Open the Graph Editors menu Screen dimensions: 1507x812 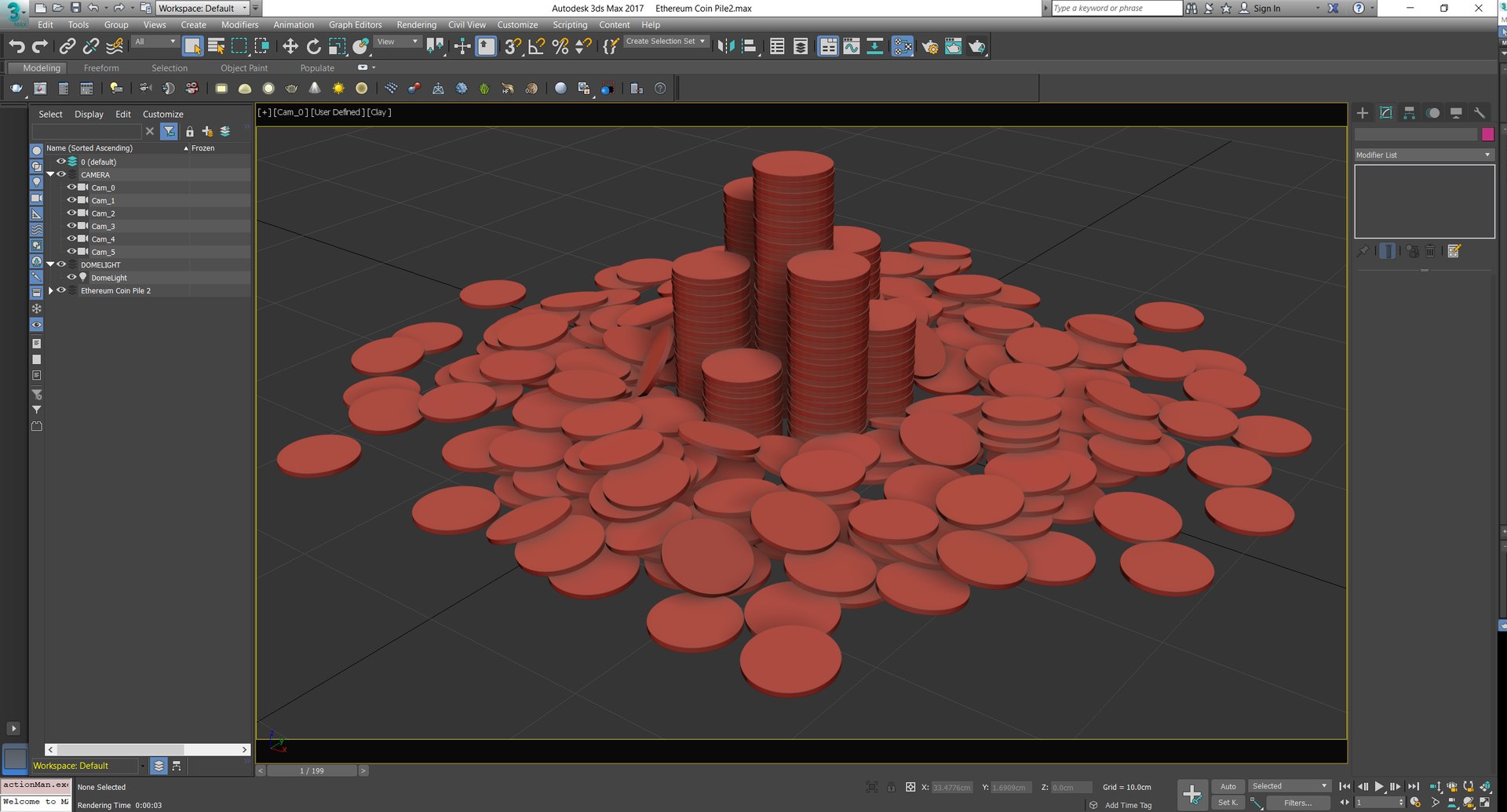[x=355, y=25]
